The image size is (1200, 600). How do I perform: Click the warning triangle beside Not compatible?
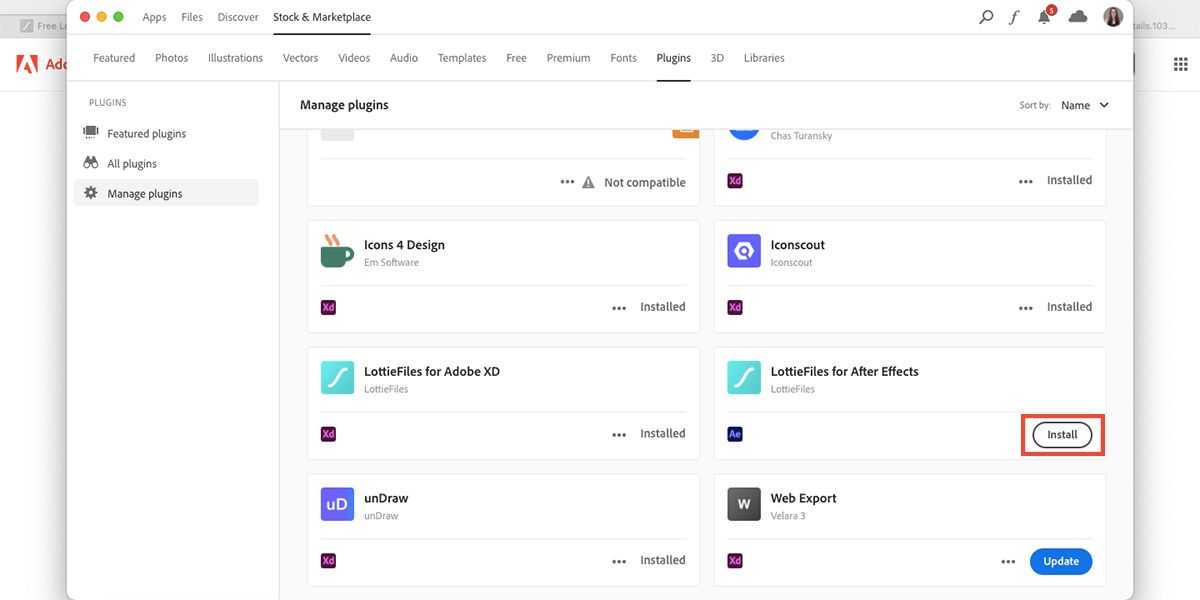pos(588,182)
